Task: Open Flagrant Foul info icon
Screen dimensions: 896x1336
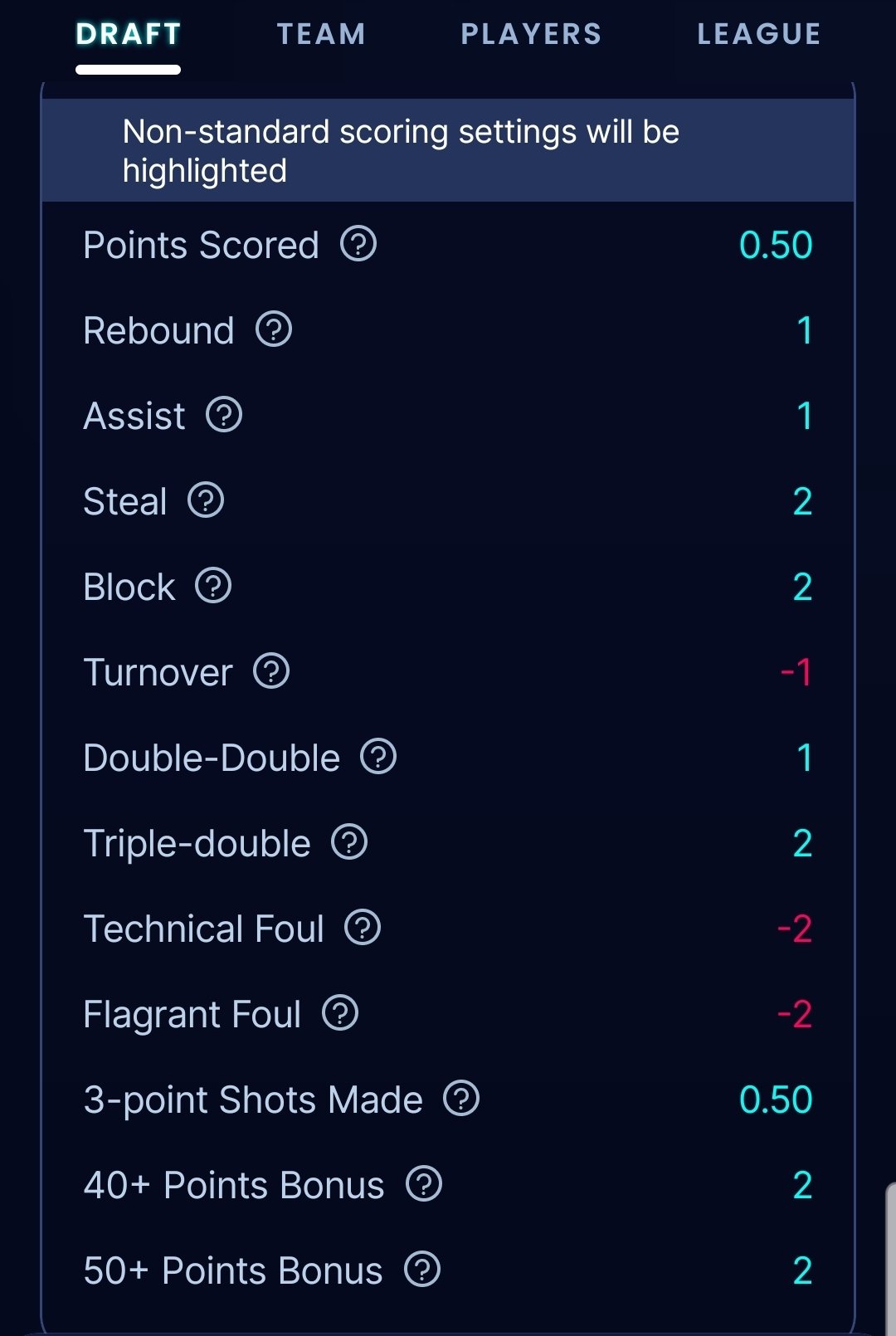Action: pyautogui.click(x=340, y=1013)
